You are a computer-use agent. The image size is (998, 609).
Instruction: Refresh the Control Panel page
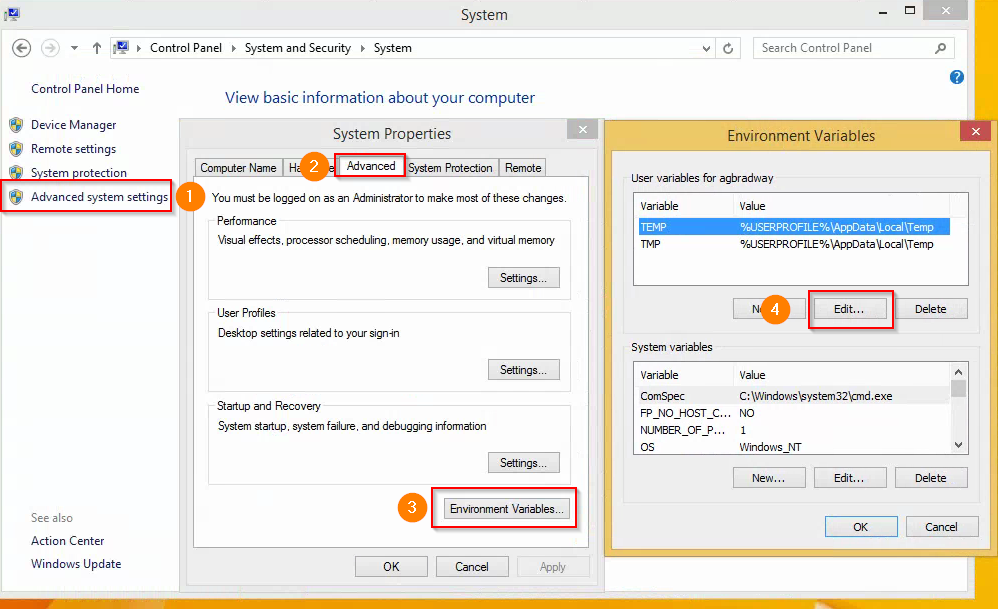point(727,48)
